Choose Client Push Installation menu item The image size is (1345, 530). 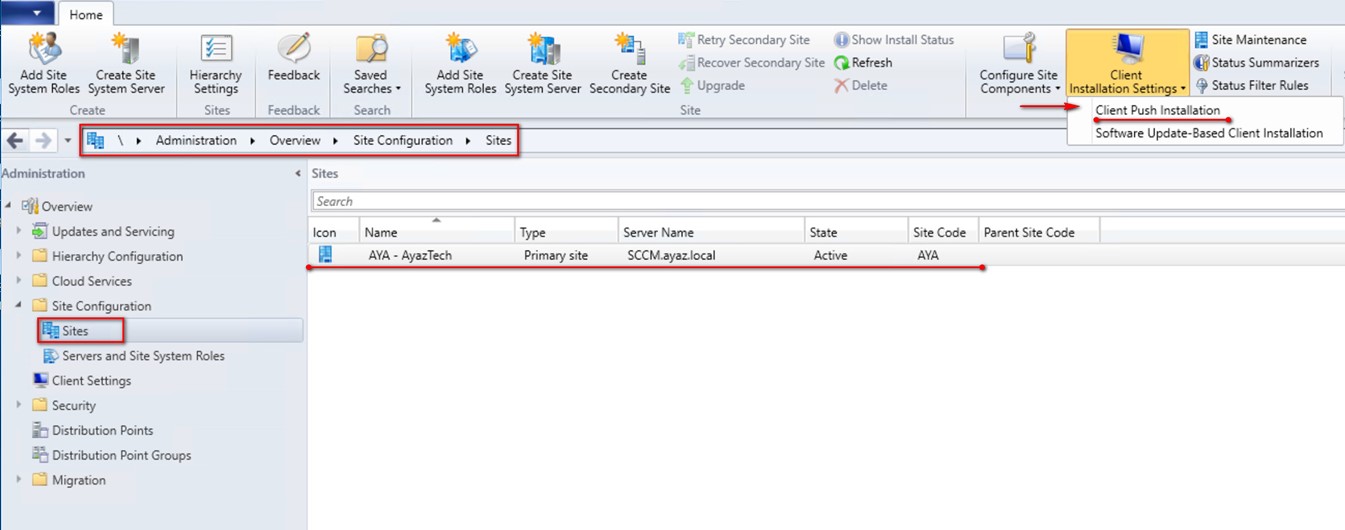click(x=1158, y=110)
